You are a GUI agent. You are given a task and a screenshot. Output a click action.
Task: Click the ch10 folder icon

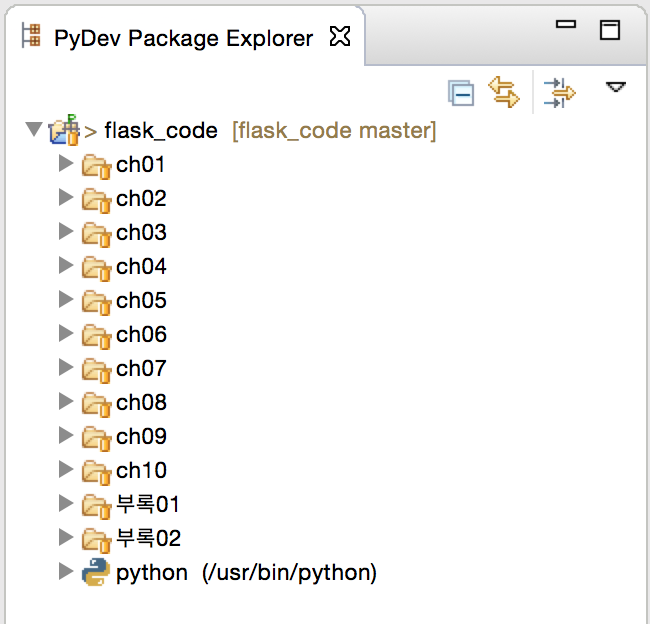pos(96,473)
